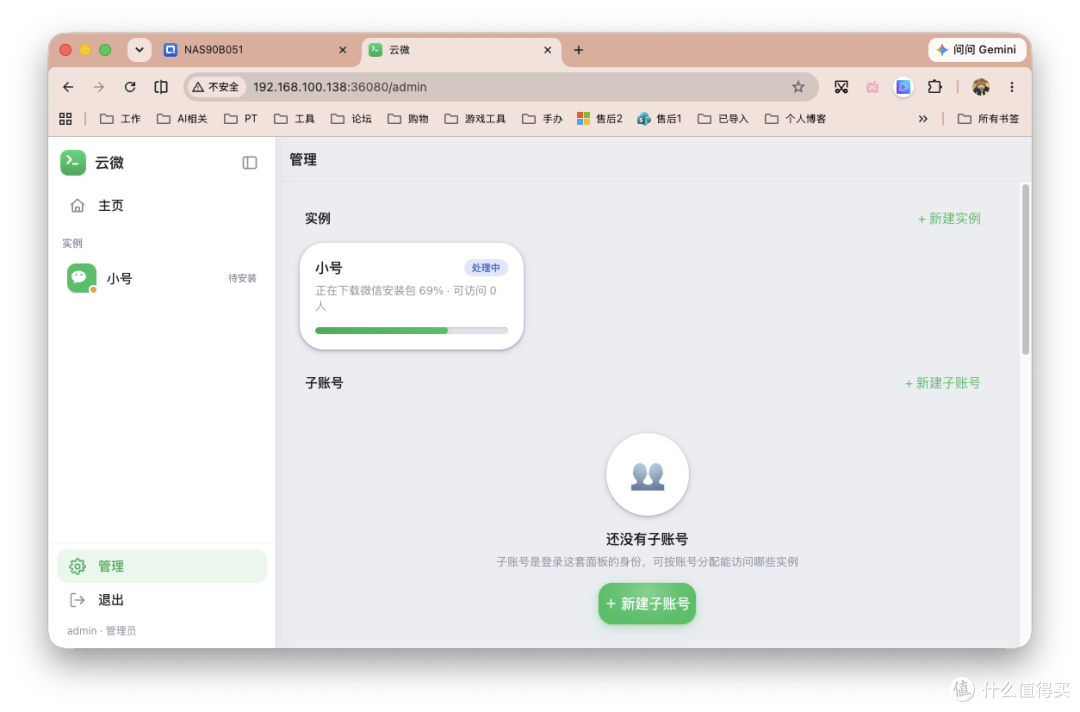Open the 论坛 bookmark folder
This screenshot has height=712, width=1080.
click(x=351, y=118)
